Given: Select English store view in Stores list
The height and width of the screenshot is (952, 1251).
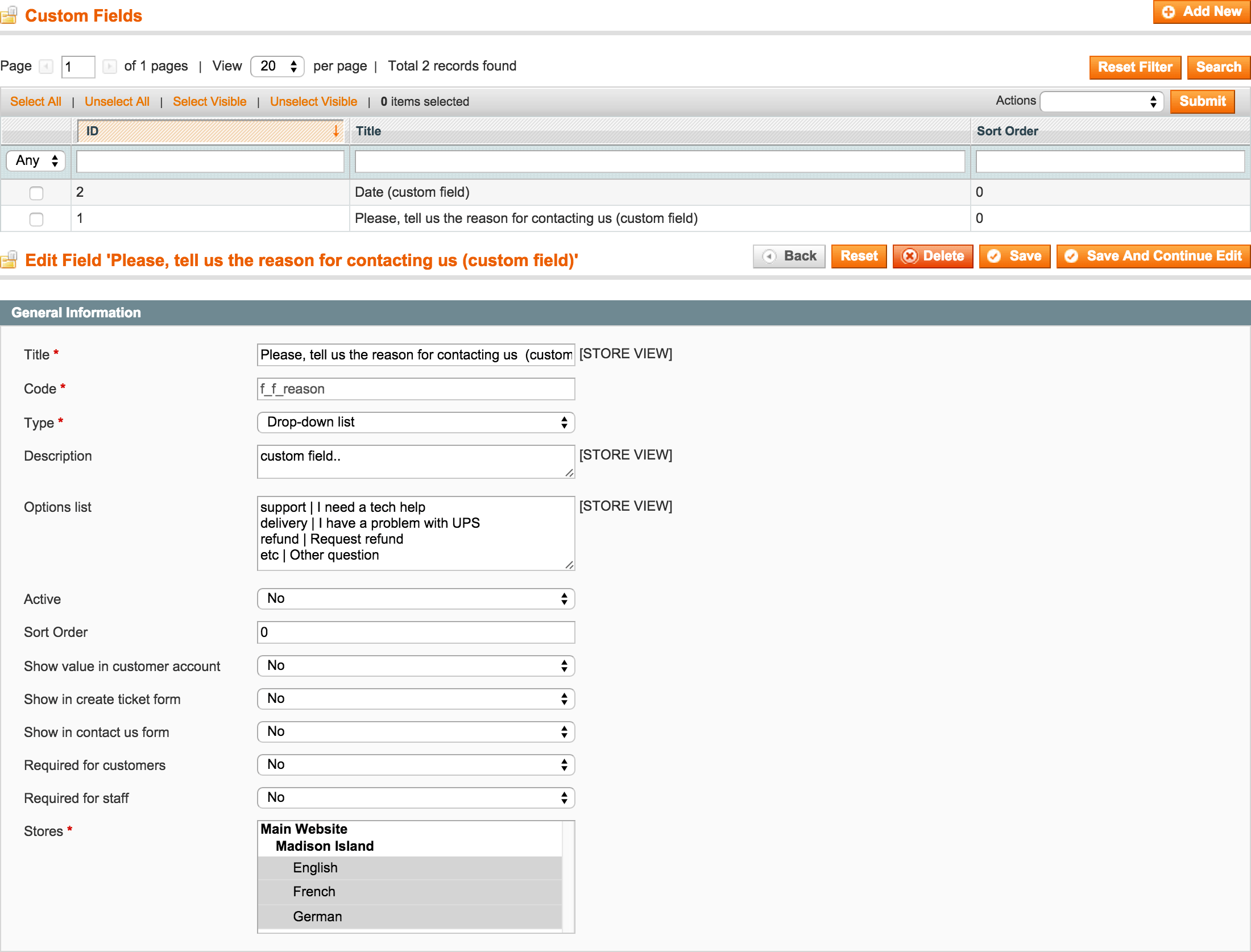Looking at the screenshot, I should (x=316, y=868).
